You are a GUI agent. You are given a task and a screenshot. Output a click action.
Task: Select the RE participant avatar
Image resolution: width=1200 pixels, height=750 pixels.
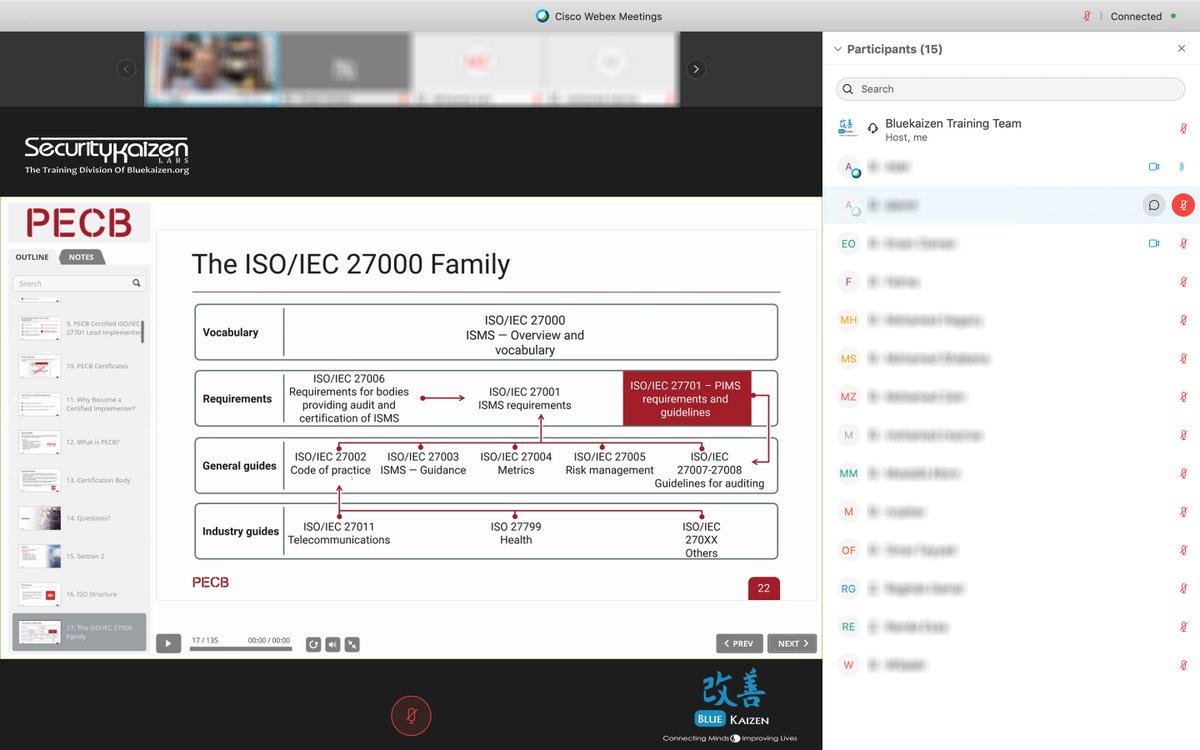[848, 626]
